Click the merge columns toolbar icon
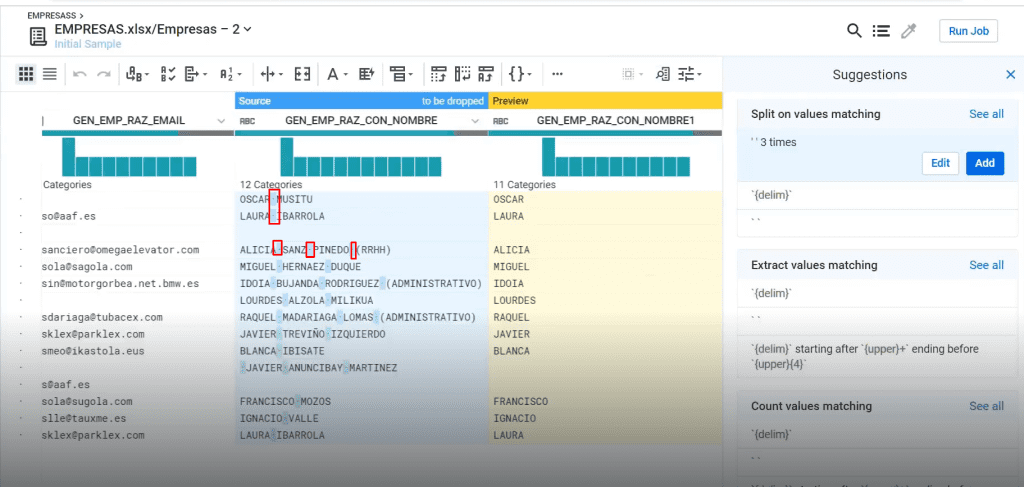 point(302,74)
